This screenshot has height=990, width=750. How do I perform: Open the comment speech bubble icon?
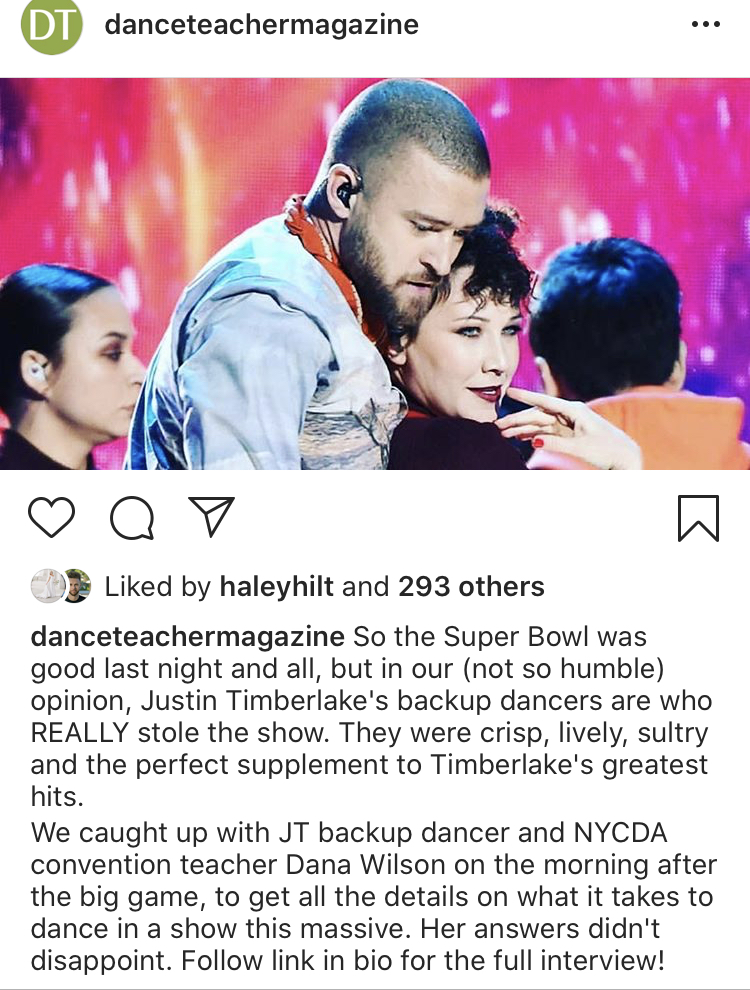click(131, 517)
